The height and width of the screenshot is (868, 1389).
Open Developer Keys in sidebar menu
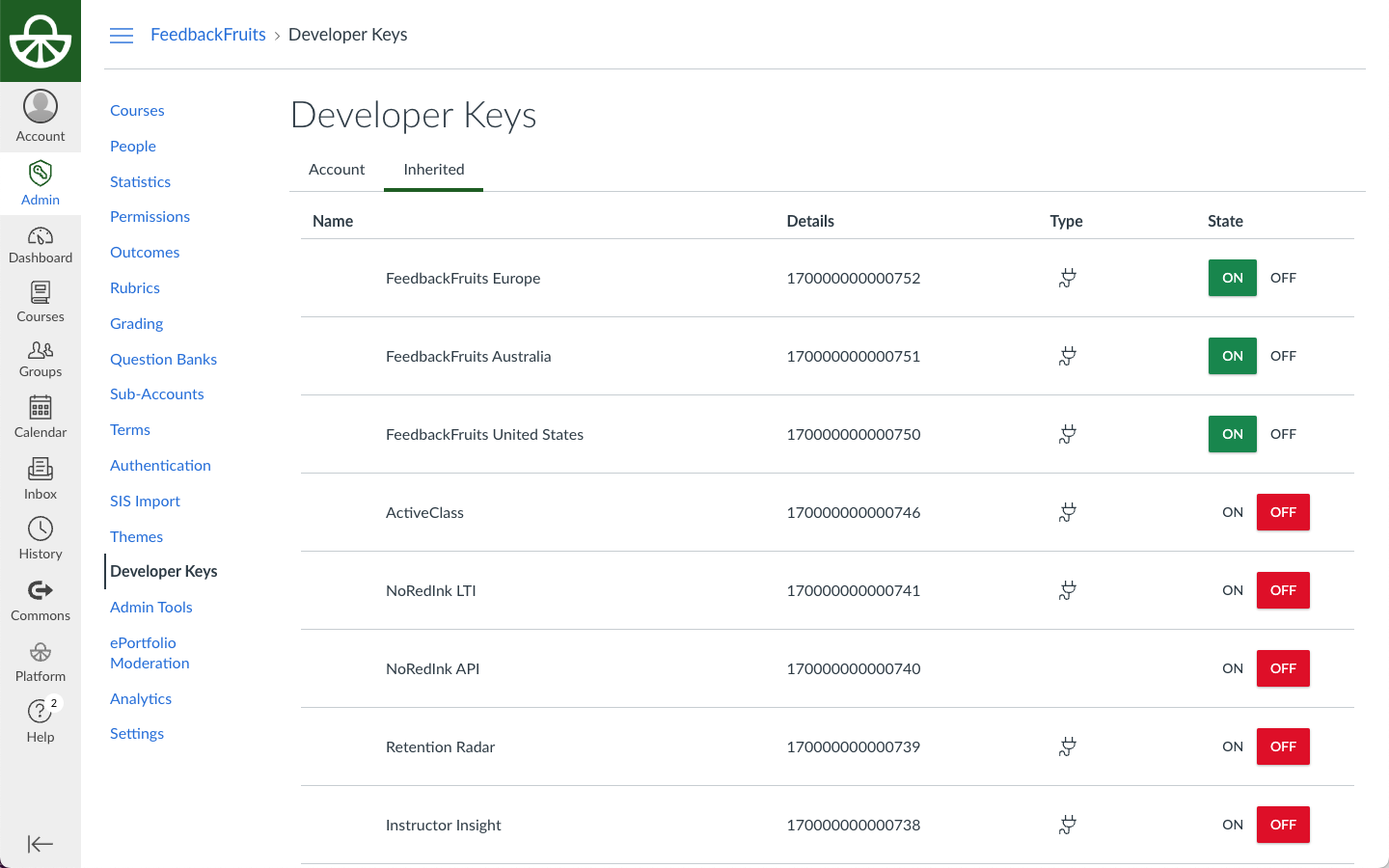tap(164, 571)
